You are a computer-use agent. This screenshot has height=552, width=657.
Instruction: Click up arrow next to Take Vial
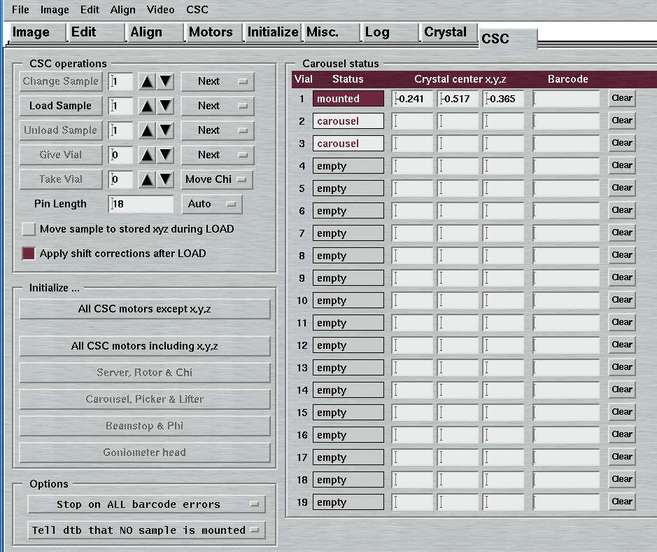click(149, 180)
